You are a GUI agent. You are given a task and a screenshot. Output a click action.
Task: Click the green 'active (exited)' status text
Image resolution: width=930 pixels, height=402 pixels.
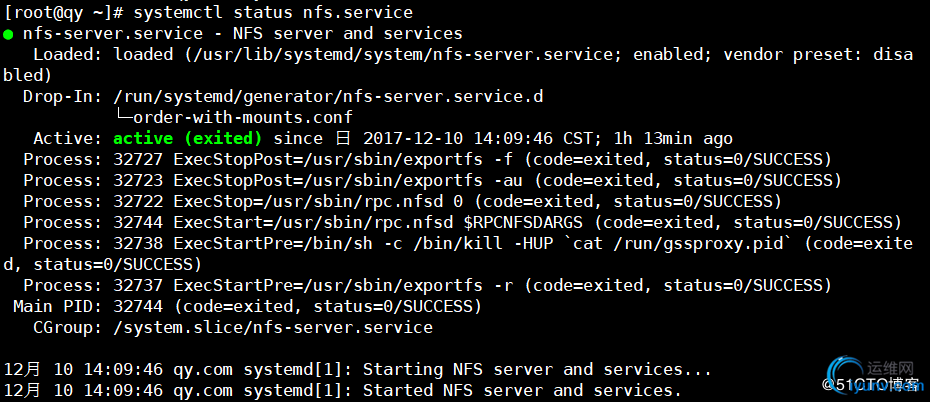pos(187,139)
